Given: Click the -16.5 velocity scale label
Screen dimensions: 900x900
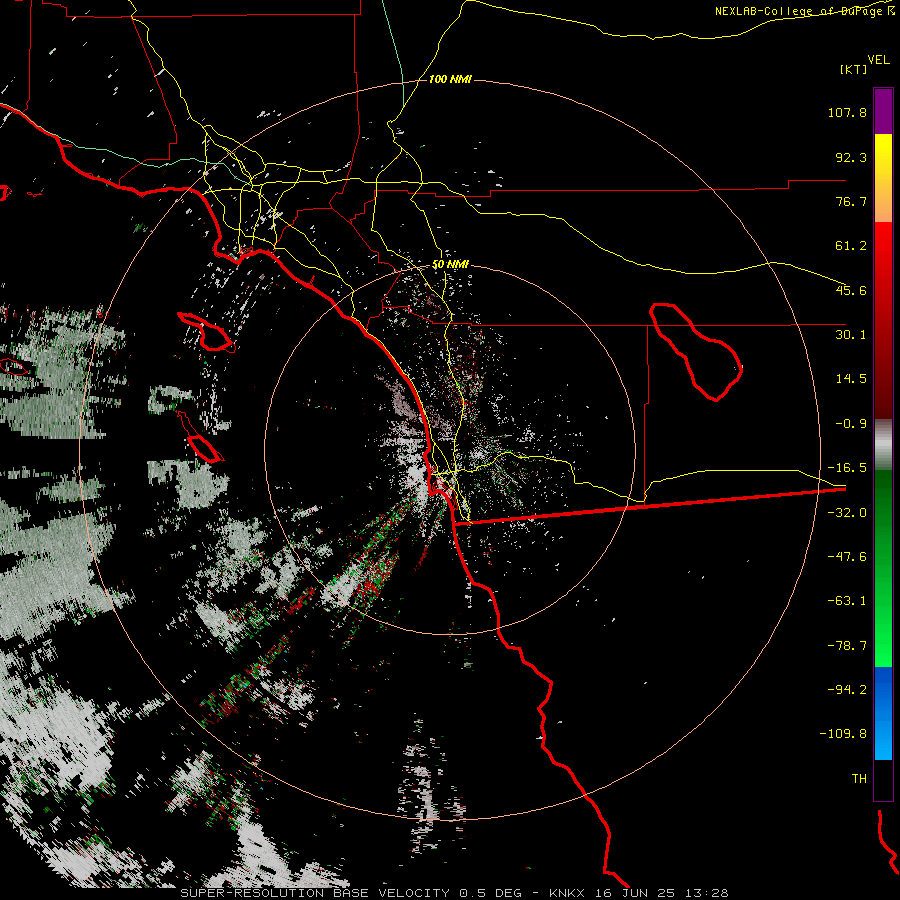Looking at the screenshot, I should click(847, 468).
